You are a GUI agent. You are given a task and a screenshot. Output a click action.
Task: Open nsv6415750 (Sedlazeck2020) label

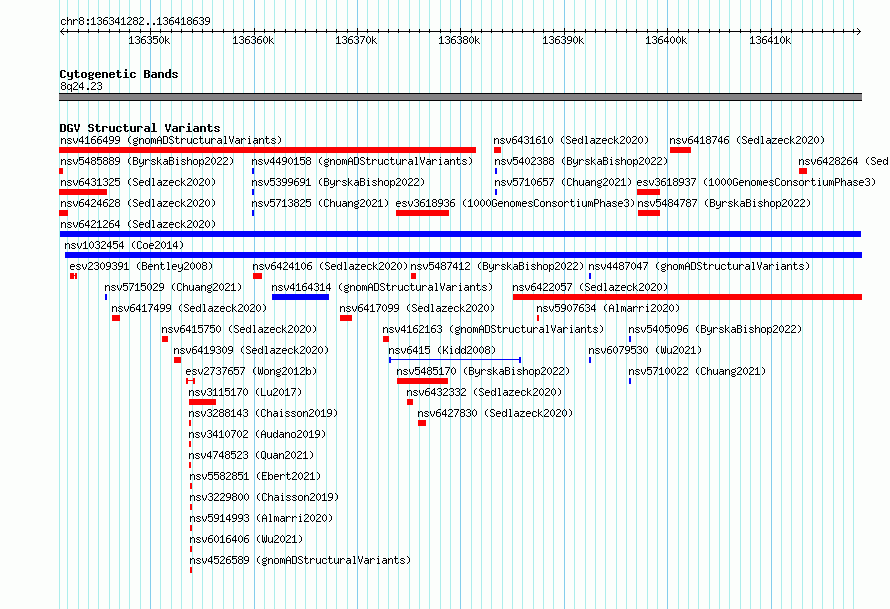[x=239, y=329]
